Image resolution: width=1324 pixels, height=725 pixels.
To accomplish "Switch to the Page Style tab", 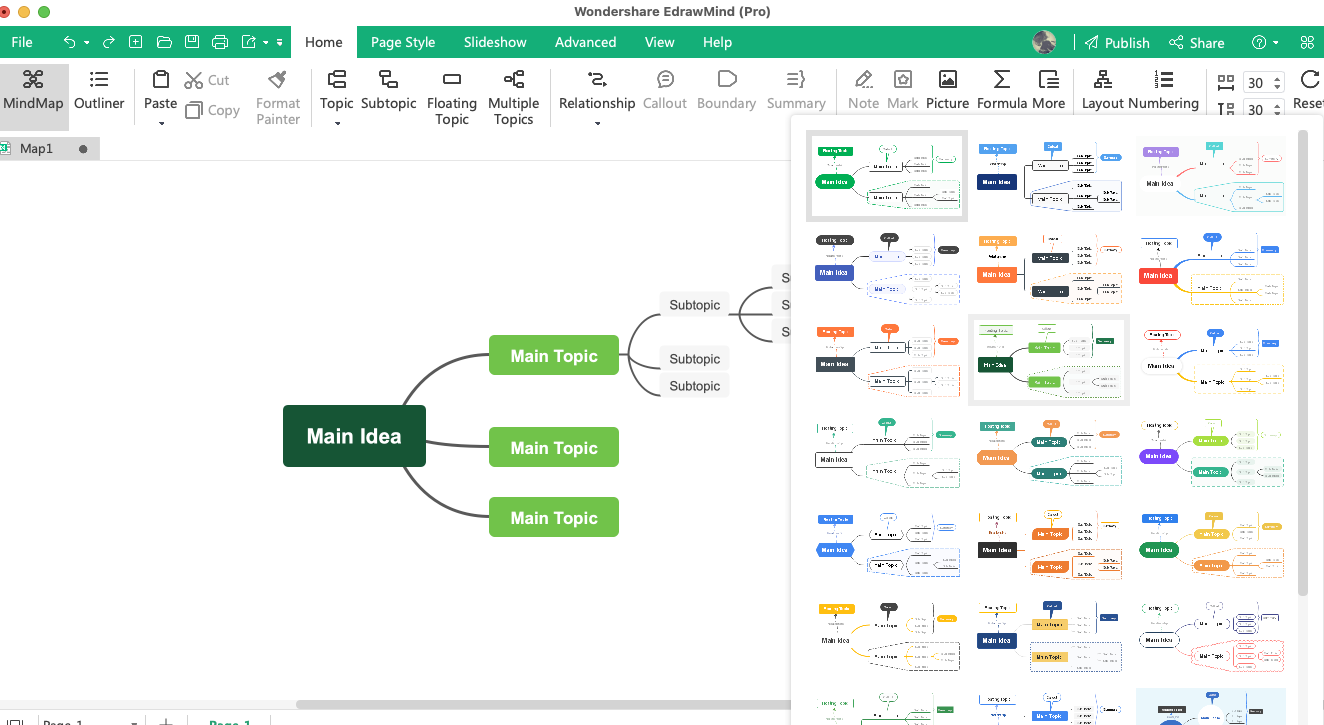I will [x=403, y=42].
